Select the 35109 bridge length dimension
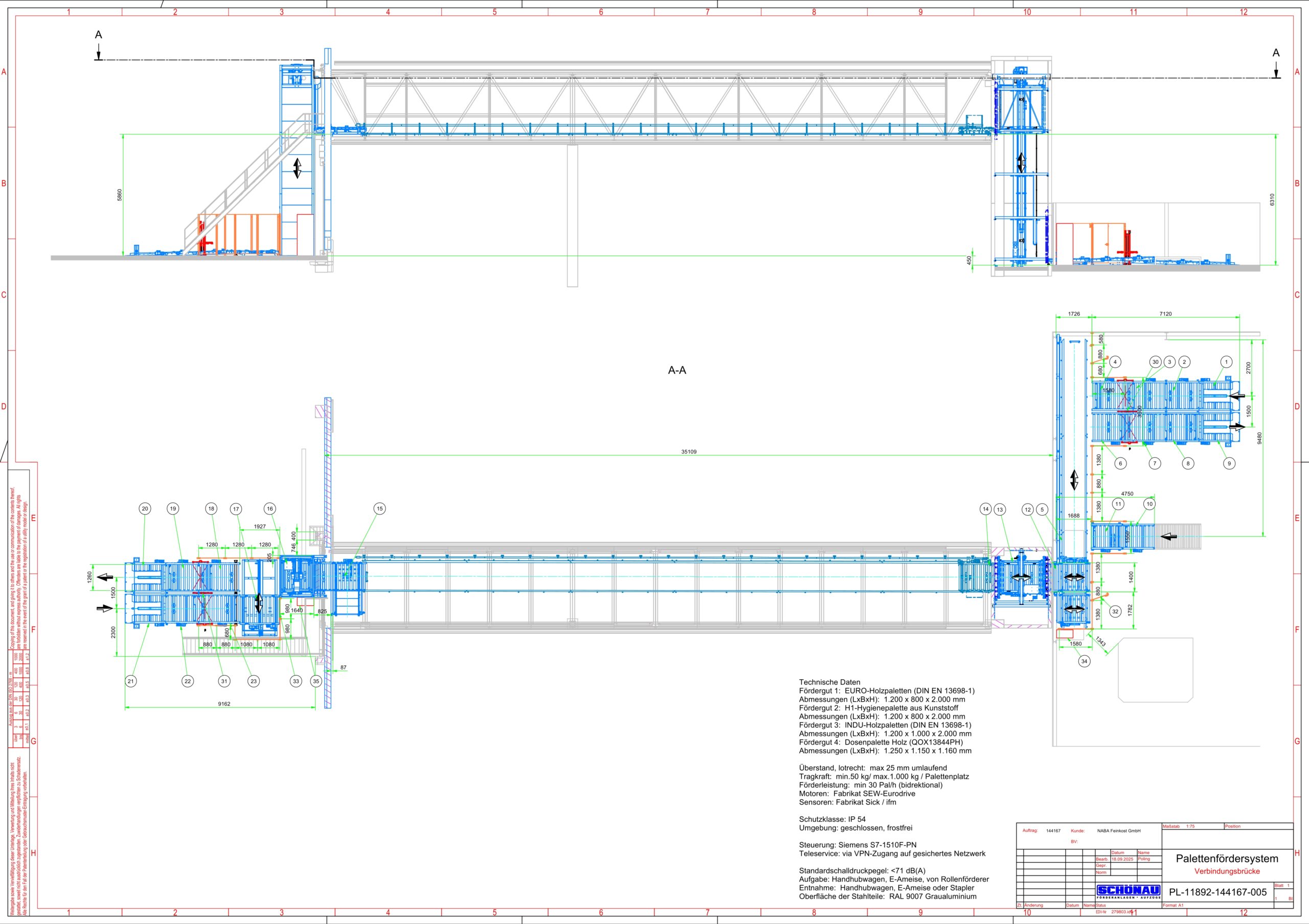 click(689, 452)
